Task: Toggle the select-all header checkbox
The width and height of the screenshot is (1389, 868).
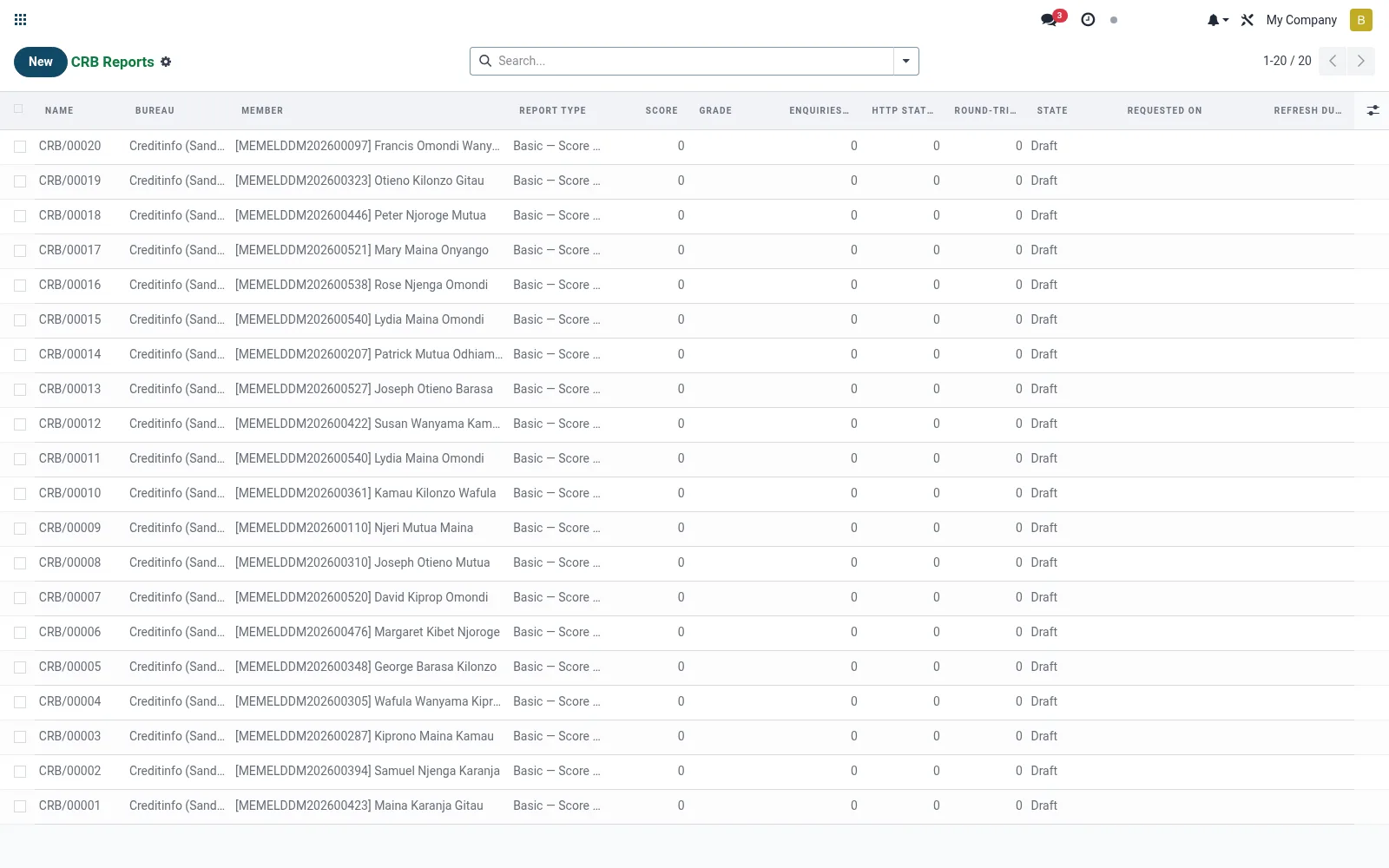Action: pyautogui.click(x=18, y=109)
